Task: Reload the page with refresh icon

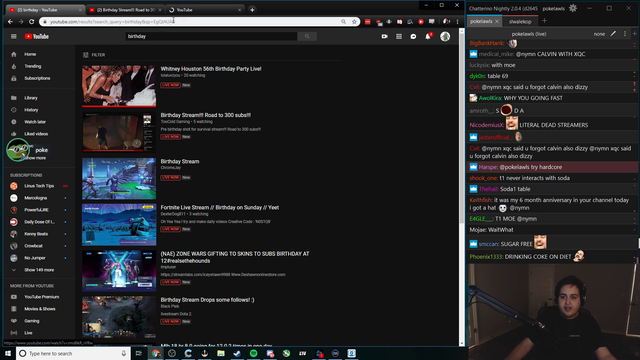Action: tap(31, 22)
